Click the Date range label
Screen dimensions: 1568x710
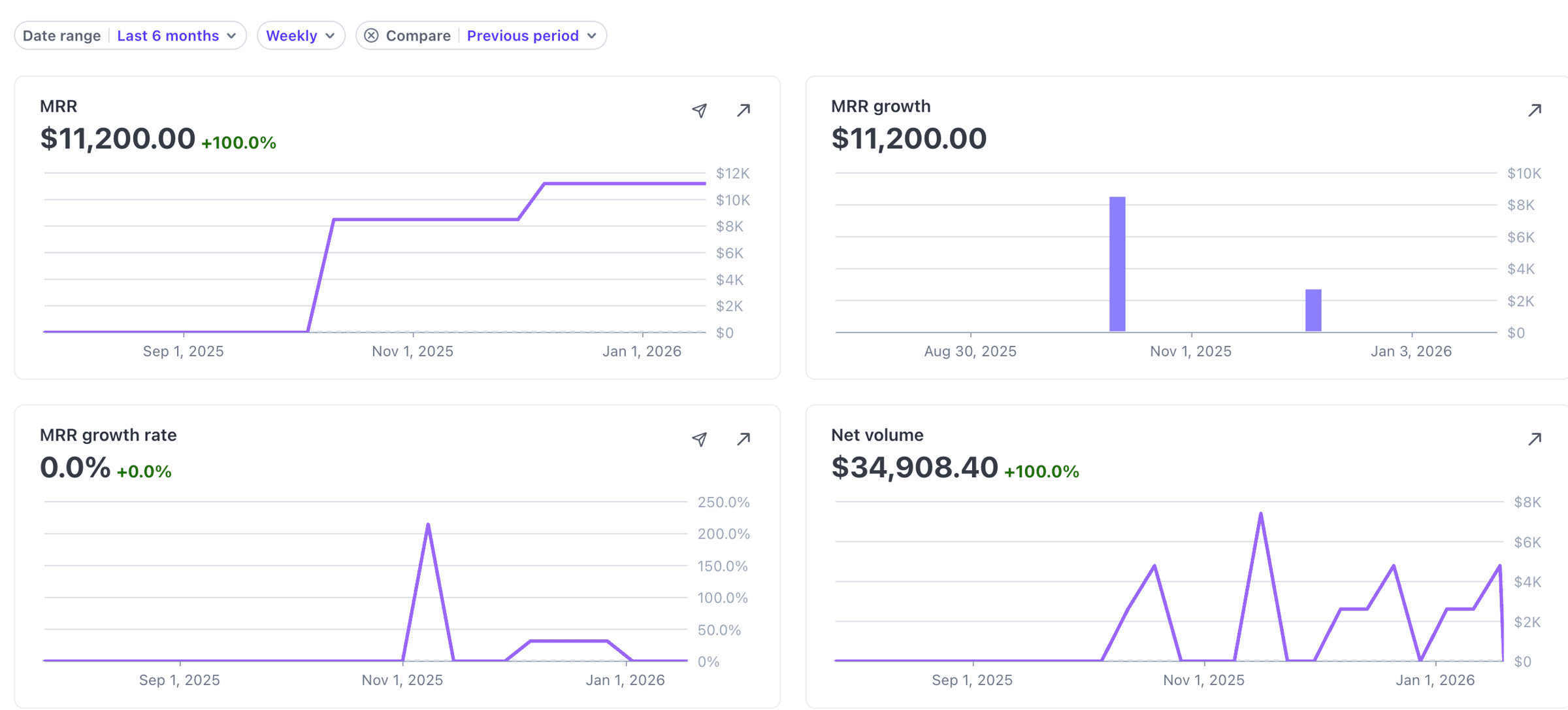tap(61, 35)
